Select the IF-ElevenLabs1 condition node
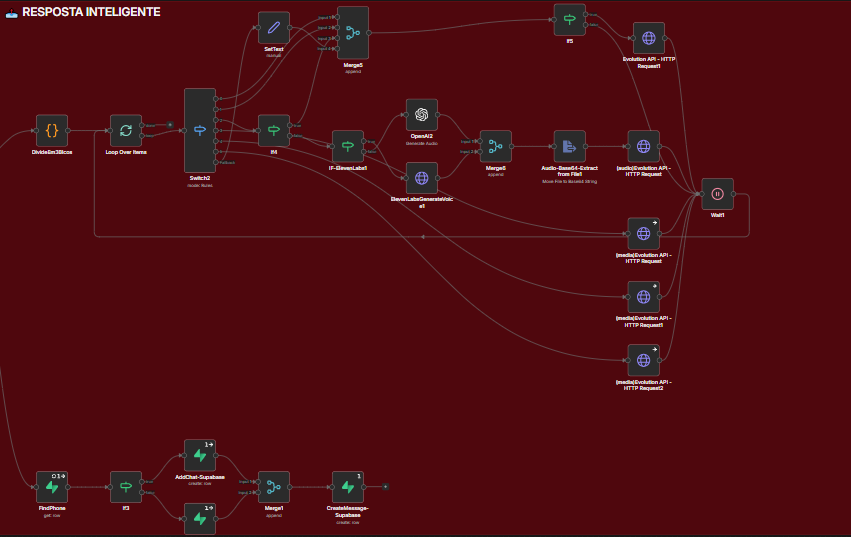Screen dimensions: 851x537 (x=347, y=146)
